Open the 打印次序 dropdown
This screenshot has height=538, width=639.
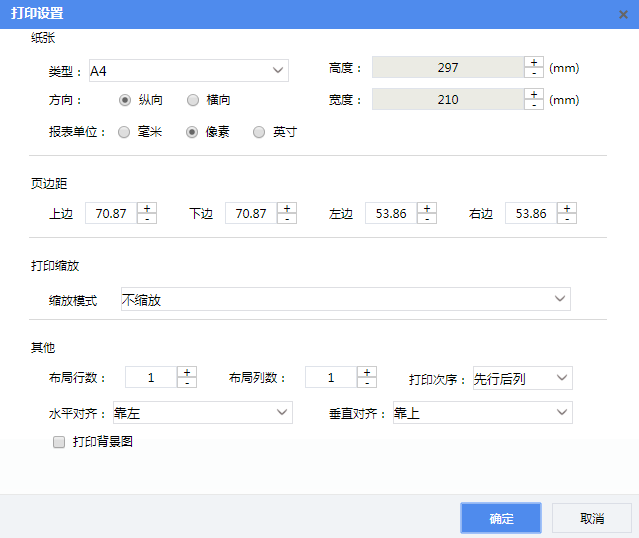(x=522, y=378)
